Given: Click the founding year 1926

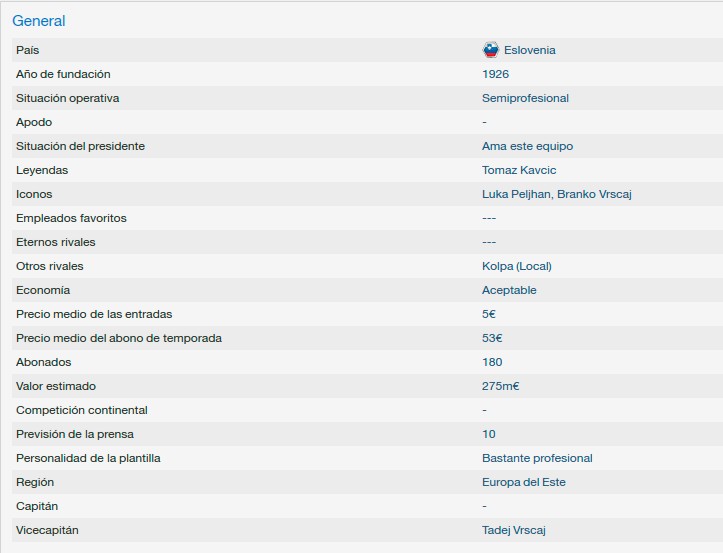Looking at the screenshot, I should (495, 74).
